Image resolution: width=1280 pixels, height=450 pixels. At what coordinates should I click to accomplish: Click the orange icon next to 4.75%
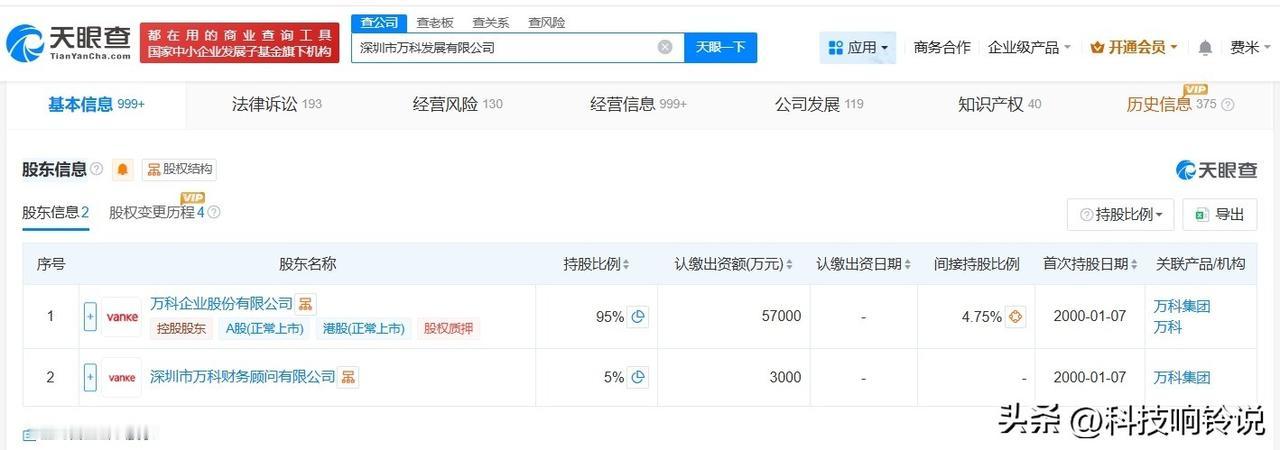1016,316
